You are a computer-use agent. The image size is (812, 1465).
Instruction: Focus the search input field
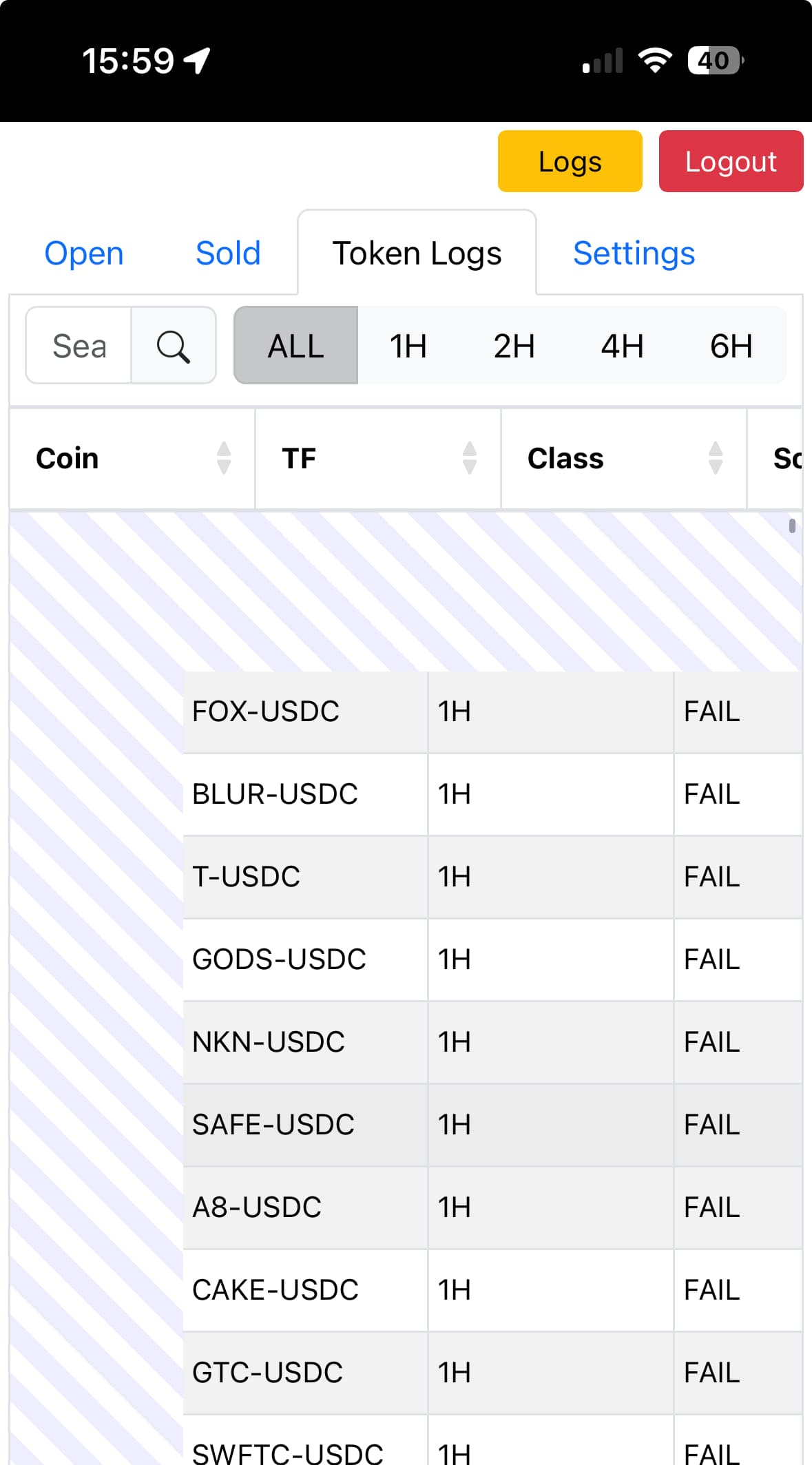tap(79, 346)
